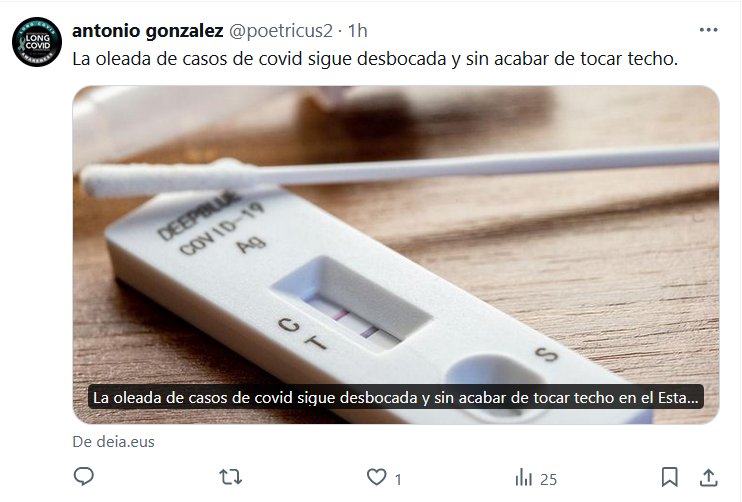Click the share upload arrow icon
742x502 pixels.
(708, 477)
